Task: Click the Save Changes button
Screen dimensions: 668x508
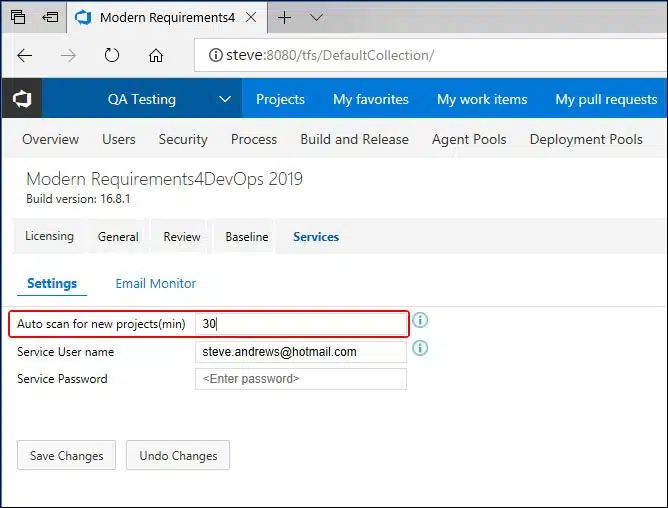Action: point(66,456)
